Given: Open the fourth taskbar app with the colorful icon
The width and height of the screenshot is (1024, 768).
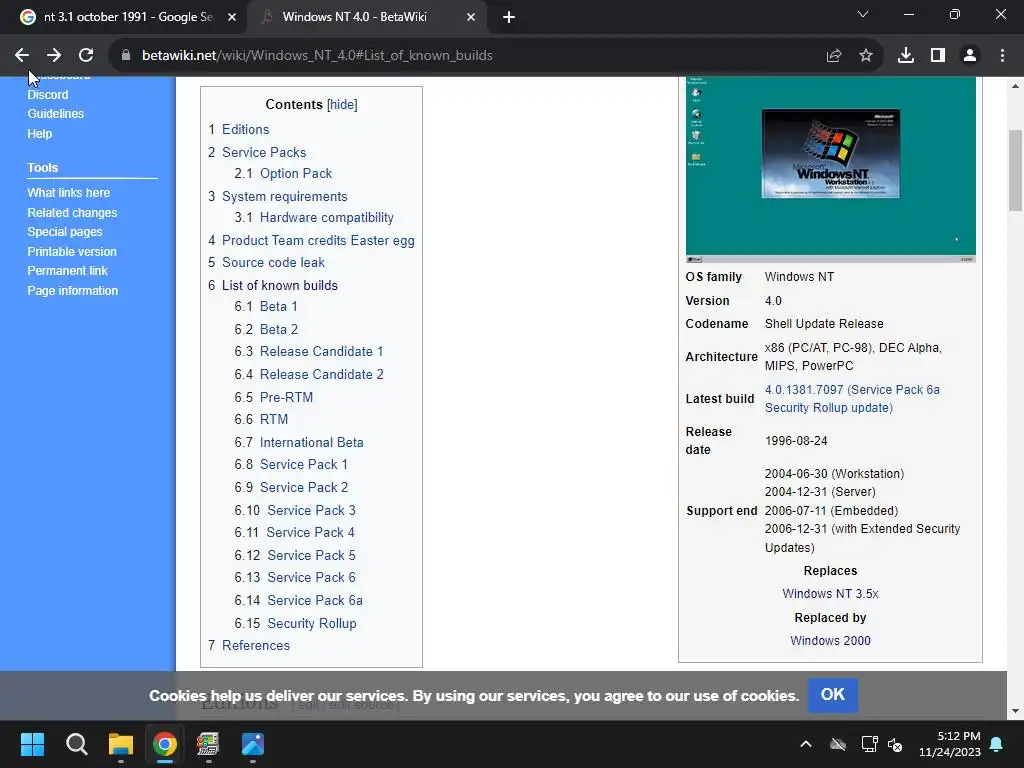Looking at the screenshot, I should [208, 744].
